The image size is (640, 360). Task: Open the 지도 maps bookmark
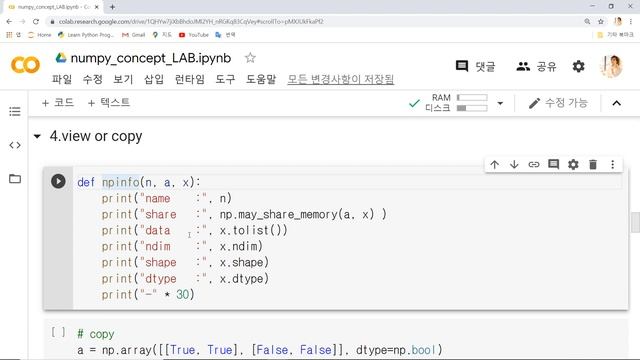pos(162,35)
